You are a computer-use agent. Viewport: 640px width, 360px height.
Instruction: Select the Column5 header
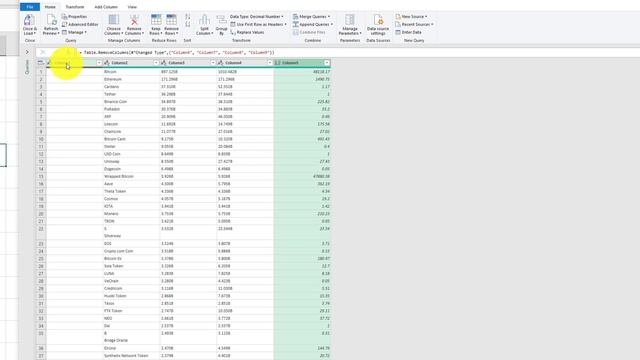[302, 63]
